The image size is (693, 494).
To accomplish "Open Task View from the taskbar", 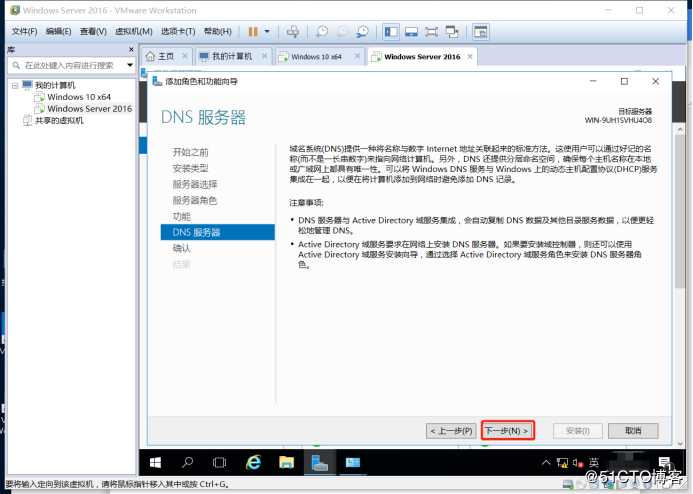I will [219, 463].
